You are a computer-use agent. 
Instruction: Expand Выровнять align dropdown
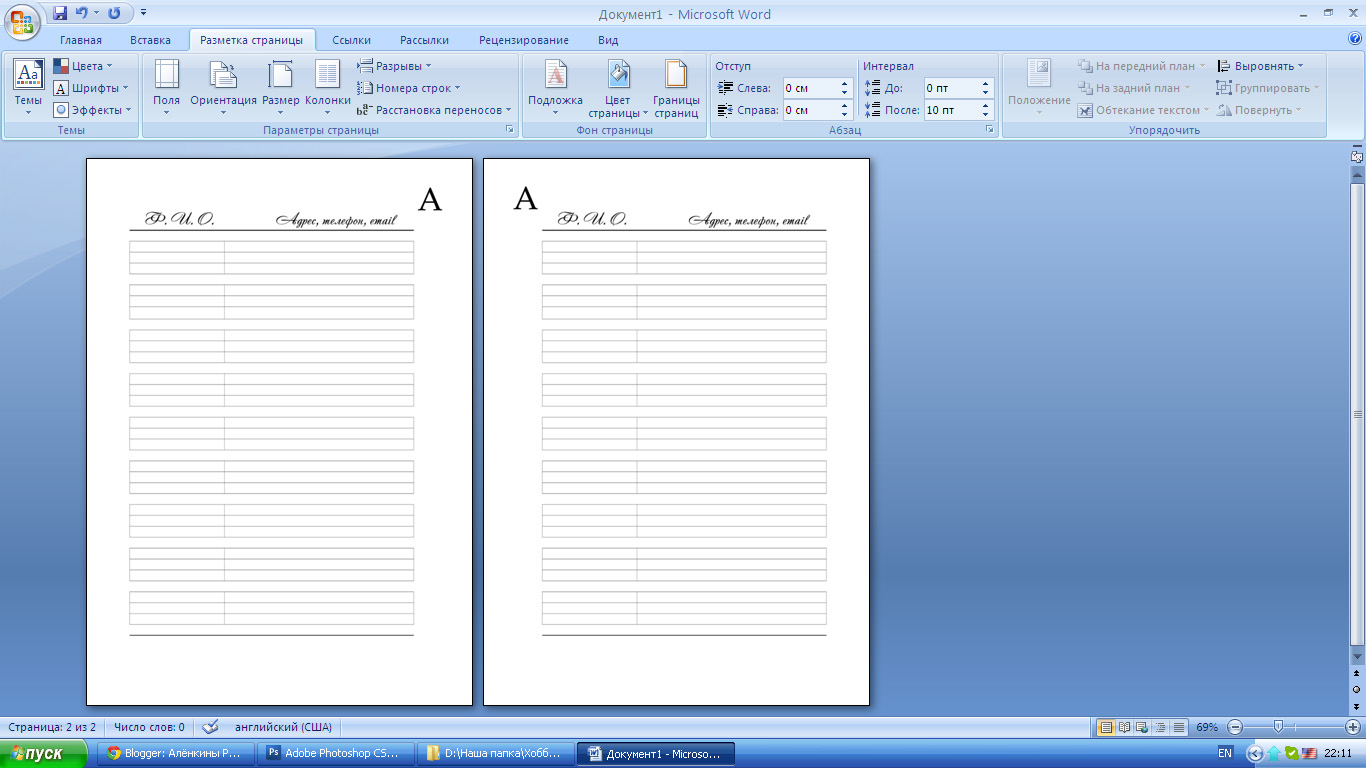tap(1261, 66)
